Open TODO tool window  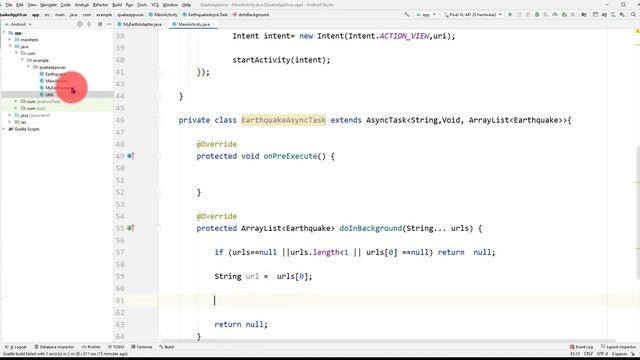tap(116, 347)
